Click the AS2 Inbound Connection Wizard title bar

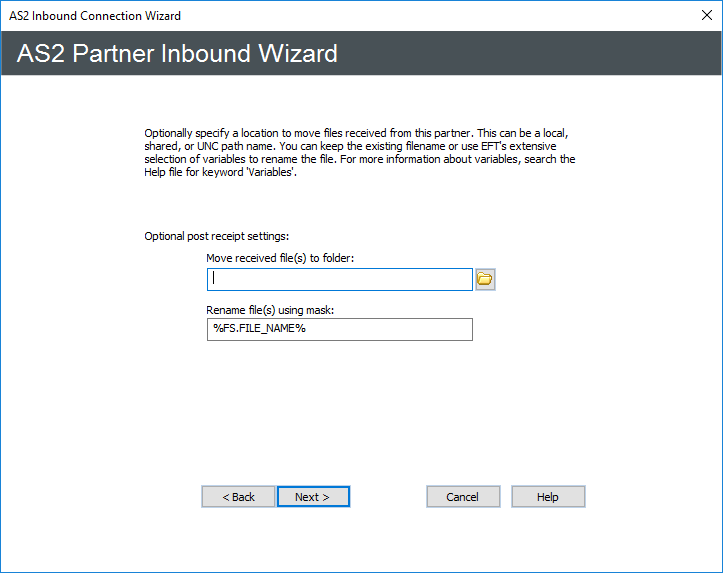pyautogui.click(x=300, y=16)
